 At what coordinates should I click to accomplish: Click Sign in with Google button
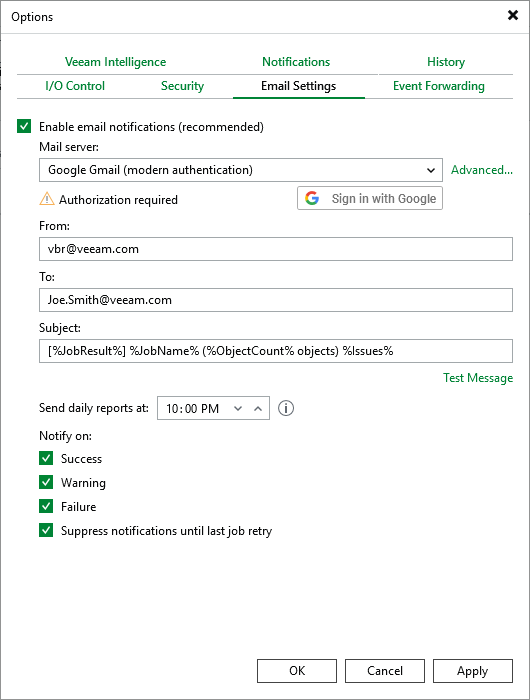point(370,198)
